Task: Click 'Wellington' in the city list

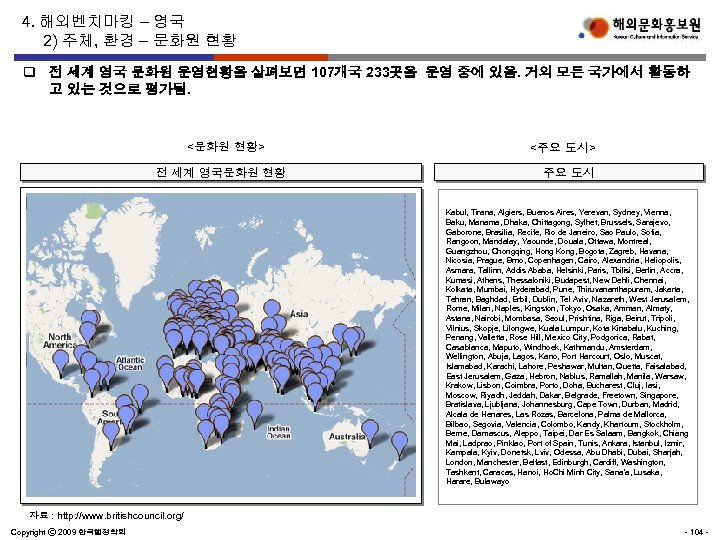Action: pos(464,357)
